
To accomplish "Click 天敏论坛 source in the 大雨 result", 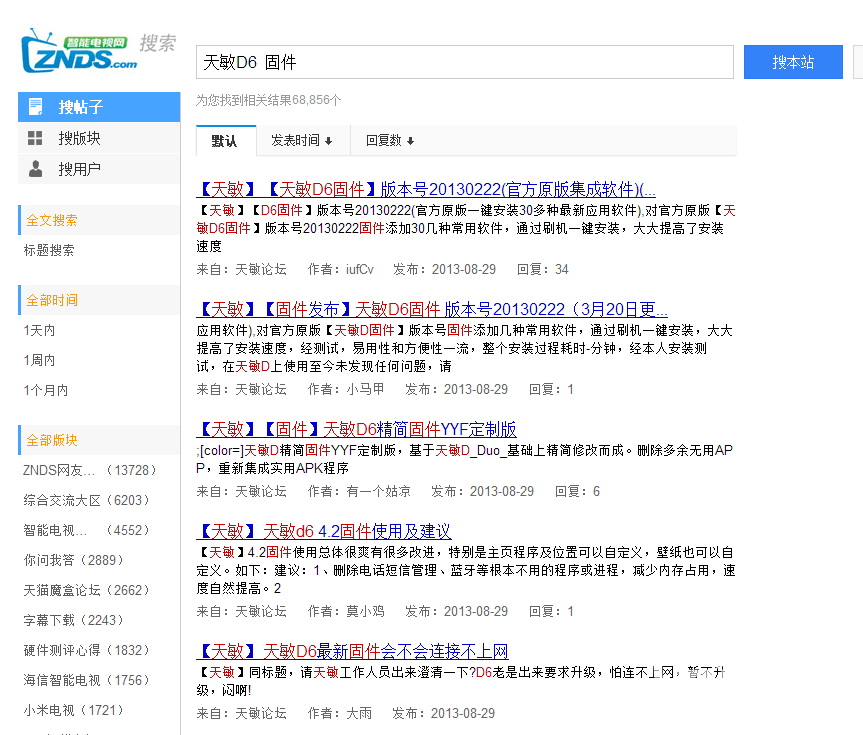I will click(261, 713).
